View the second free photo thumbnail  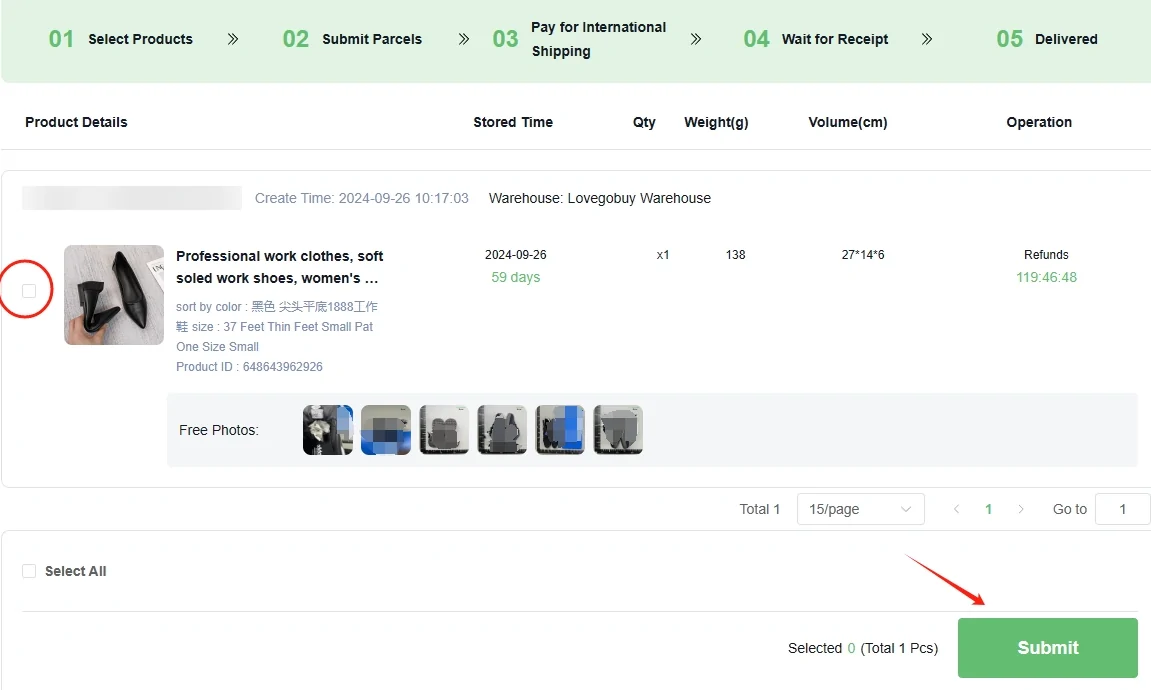coord(385,430)
